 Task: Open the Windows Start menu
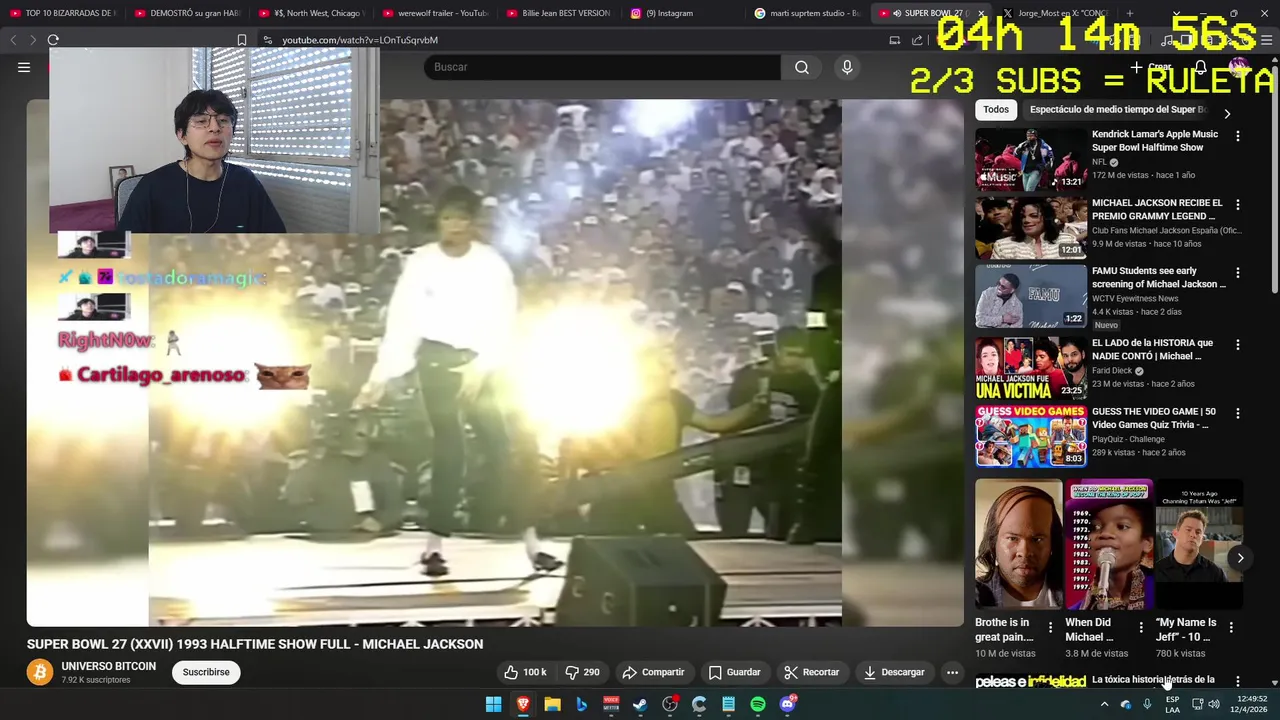(x=493, y=704)
